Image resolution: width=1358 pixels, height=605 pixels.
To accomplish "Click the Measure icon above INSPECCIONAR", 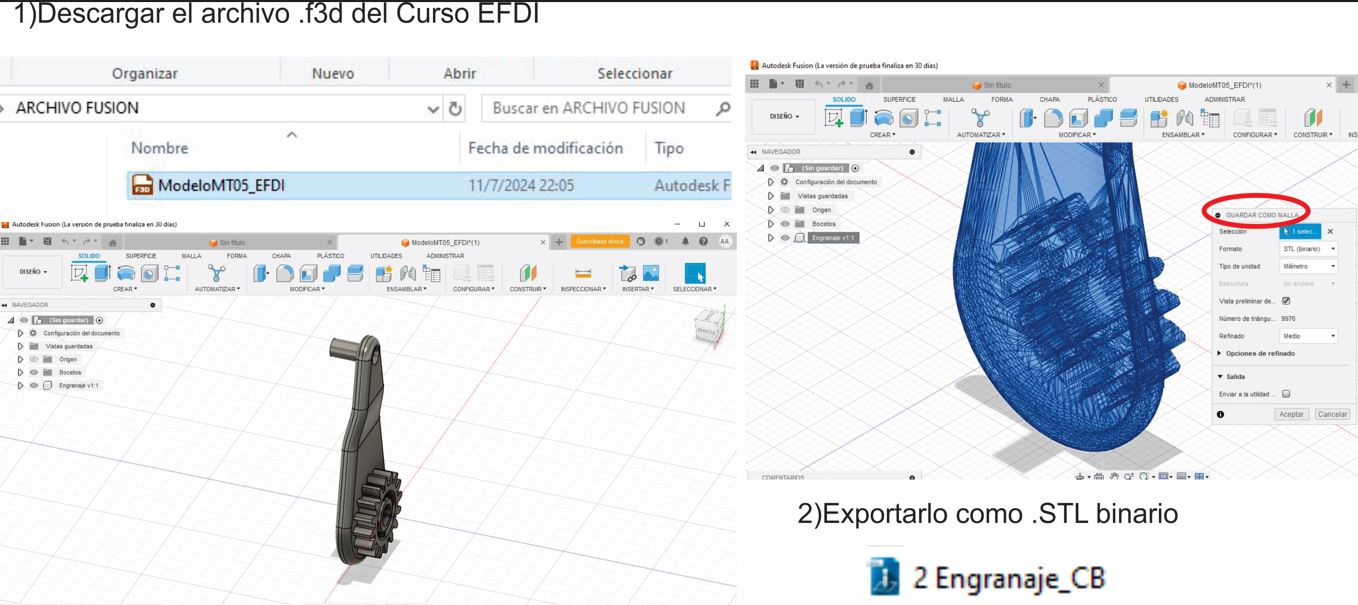I will coord(585,273).
